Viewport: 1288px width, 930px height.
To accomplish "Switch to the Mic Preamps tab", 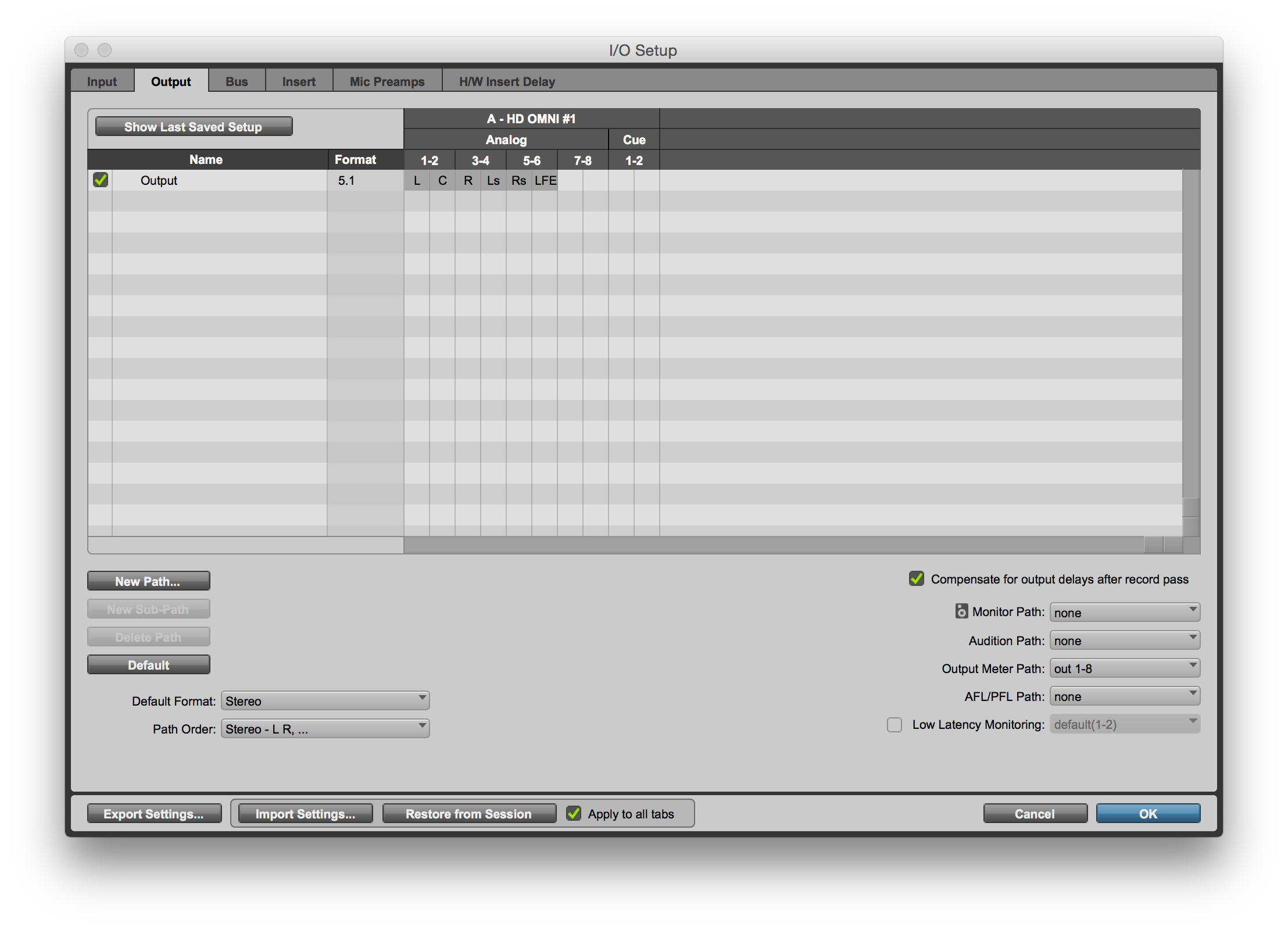I will (x=387, y=81).
